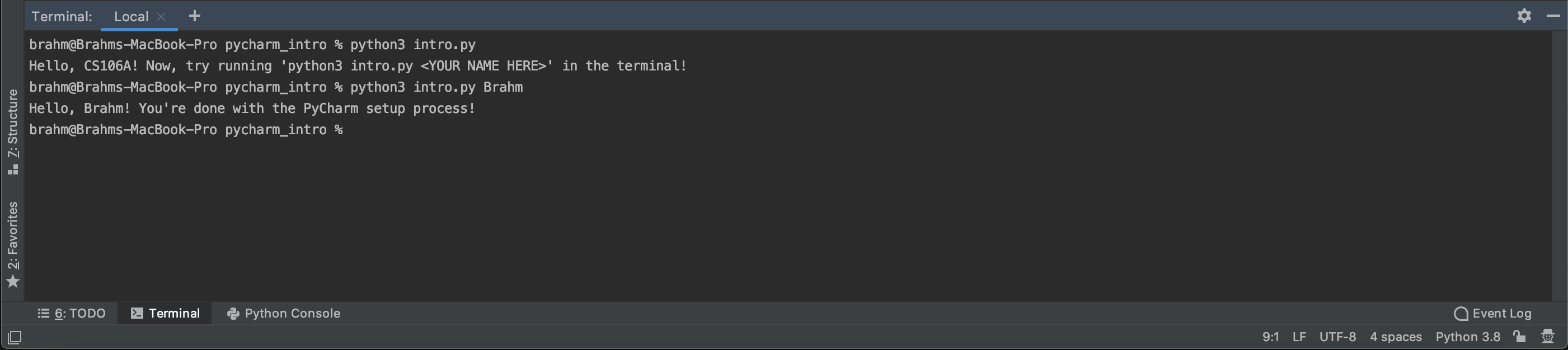This screenshot has width=1568, height=350.
Task: Click the terminal prompt line
Action: click(186, 129)
